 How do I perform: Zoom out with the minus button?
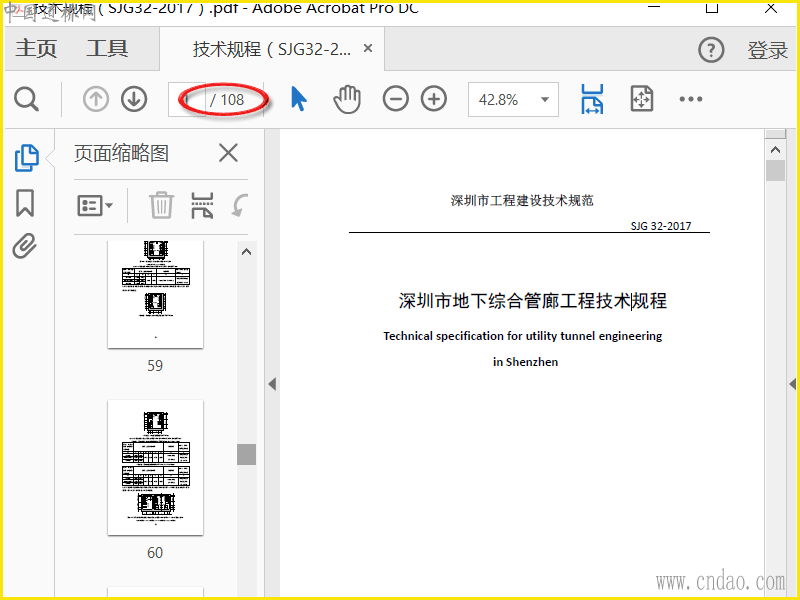point(395,99)
